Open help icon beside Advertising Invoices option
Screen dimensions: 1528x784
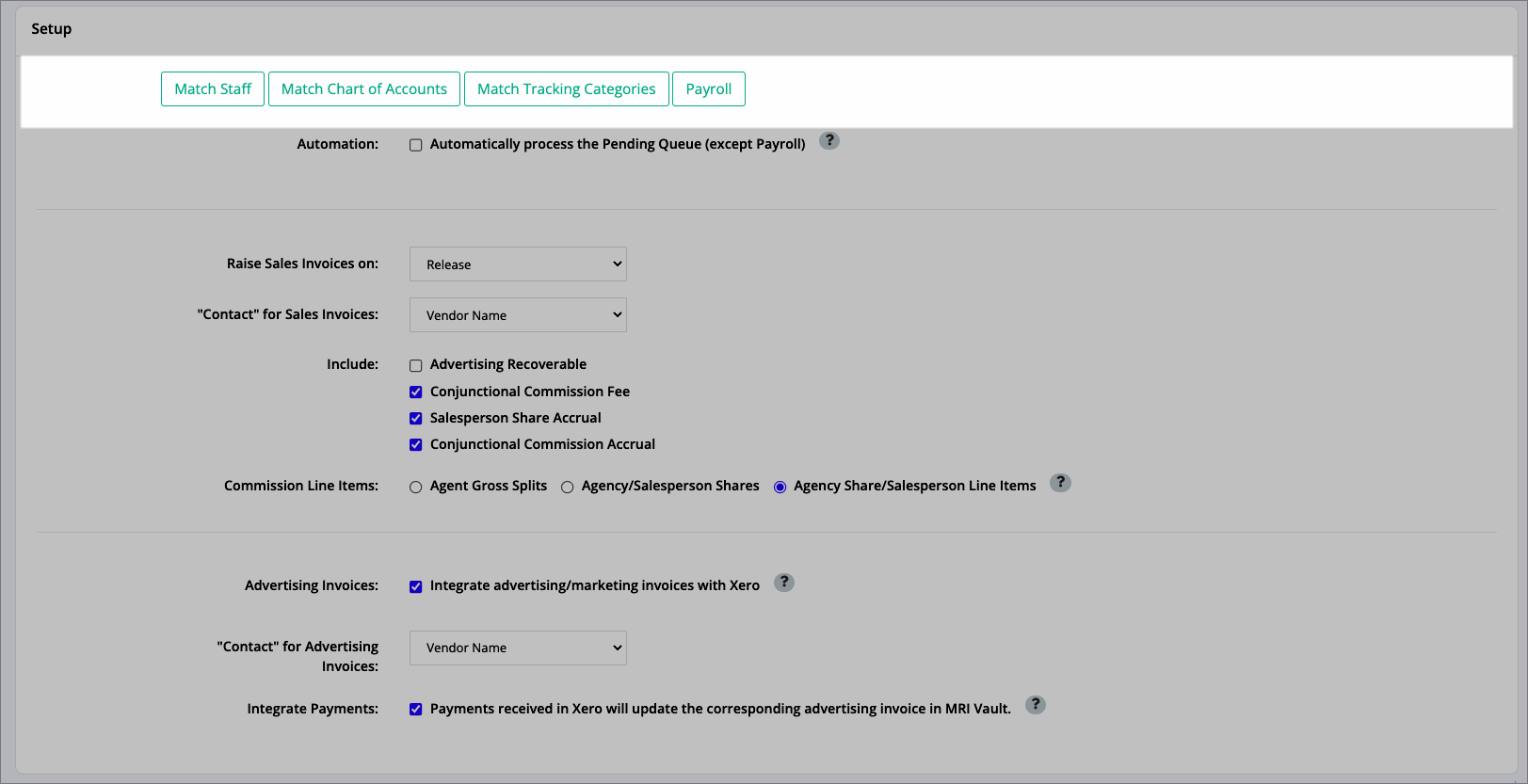click(784, 583)
